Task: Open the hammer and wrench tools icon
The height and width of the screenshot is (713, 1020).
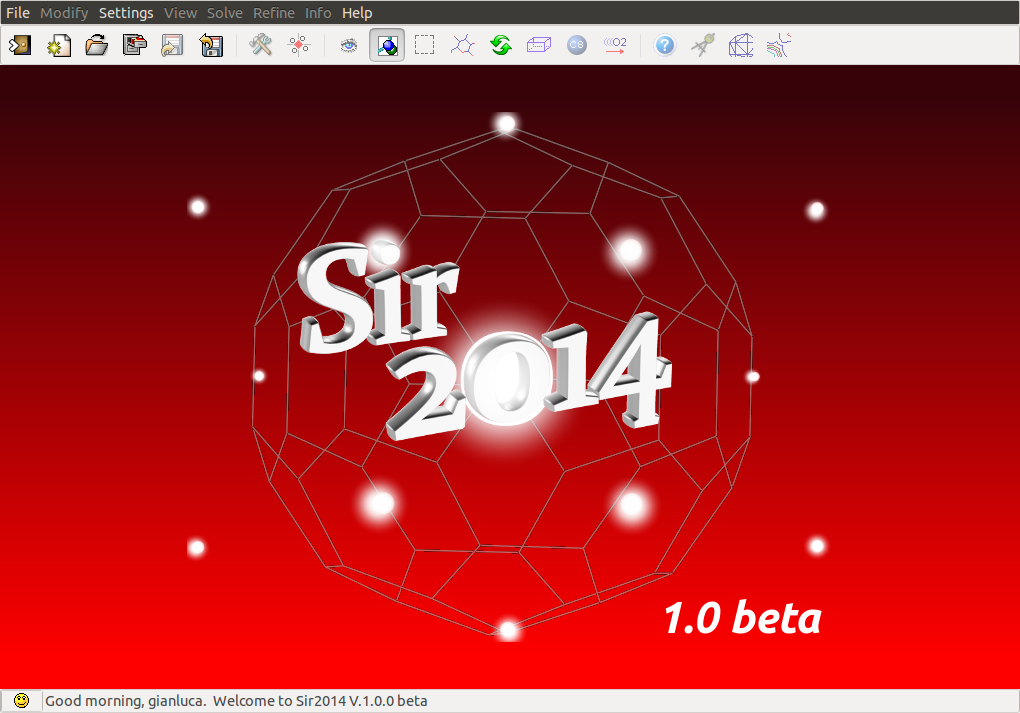Action: [x=261, y=45]
